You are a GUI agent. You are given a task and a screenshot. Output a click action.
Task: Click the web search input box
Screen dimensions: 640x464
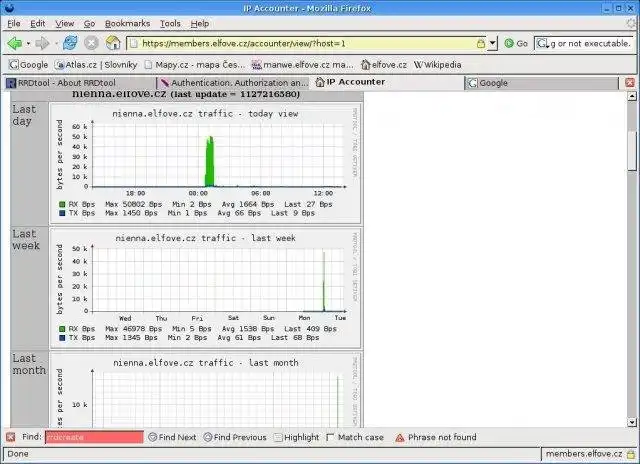(590, 43)
